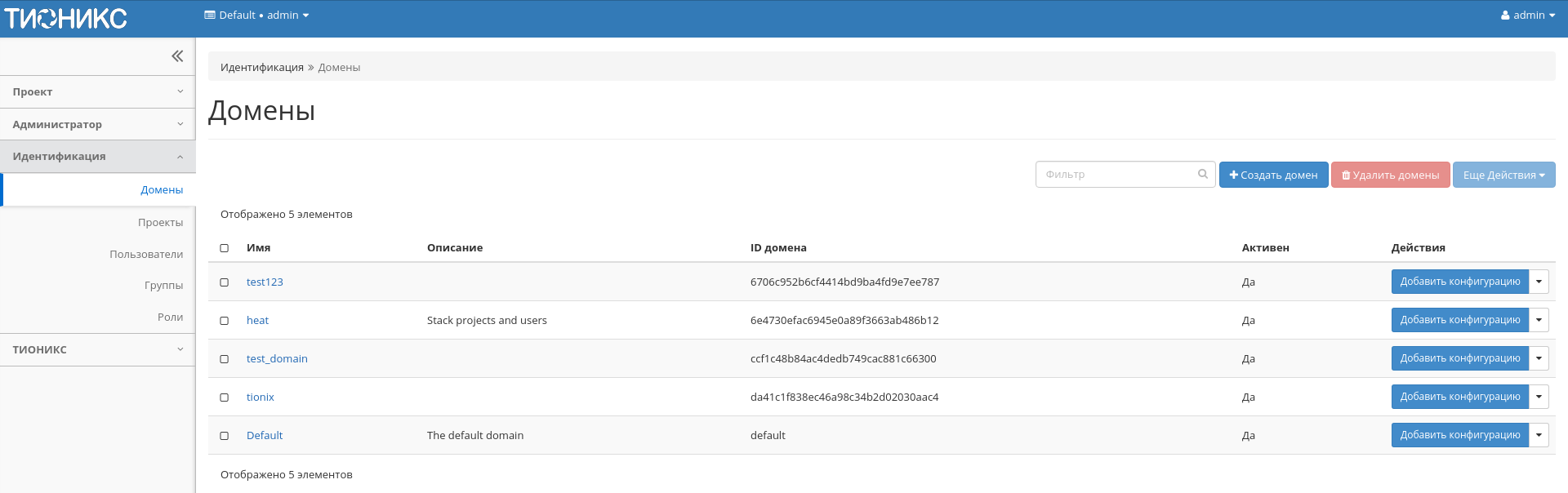Click the search magnifier icon in filter

pyautogui.click(x=1202, y=174)
